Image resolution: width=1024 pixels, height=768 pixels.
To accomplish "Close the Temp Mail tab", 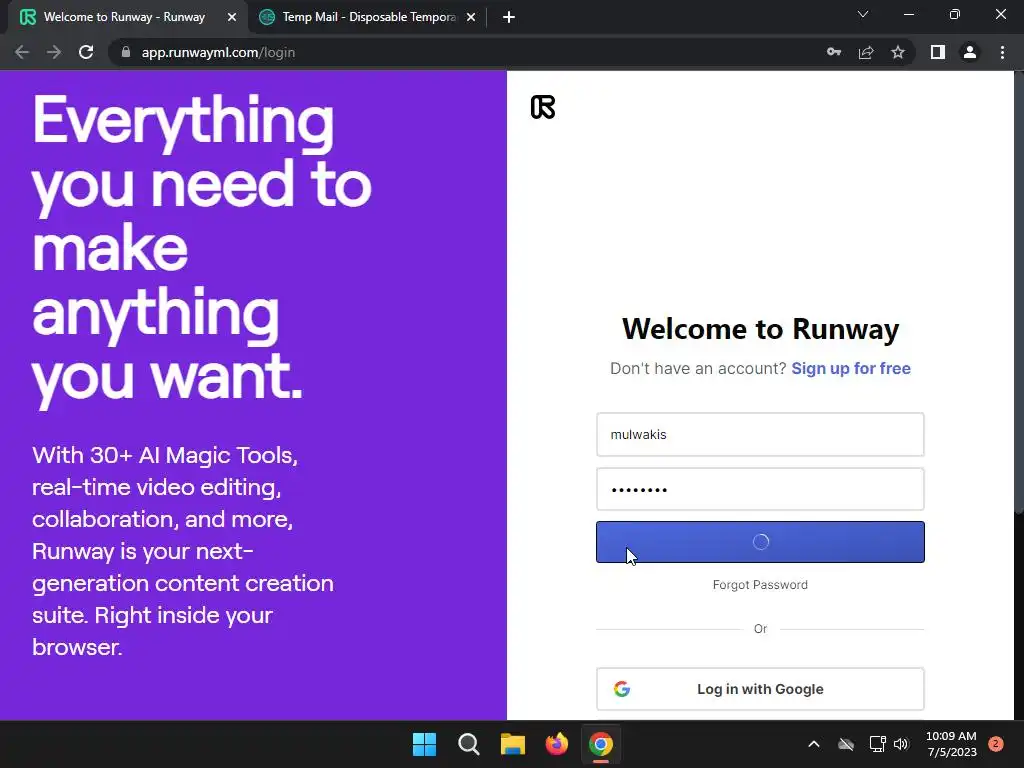I will click(471, 17).
